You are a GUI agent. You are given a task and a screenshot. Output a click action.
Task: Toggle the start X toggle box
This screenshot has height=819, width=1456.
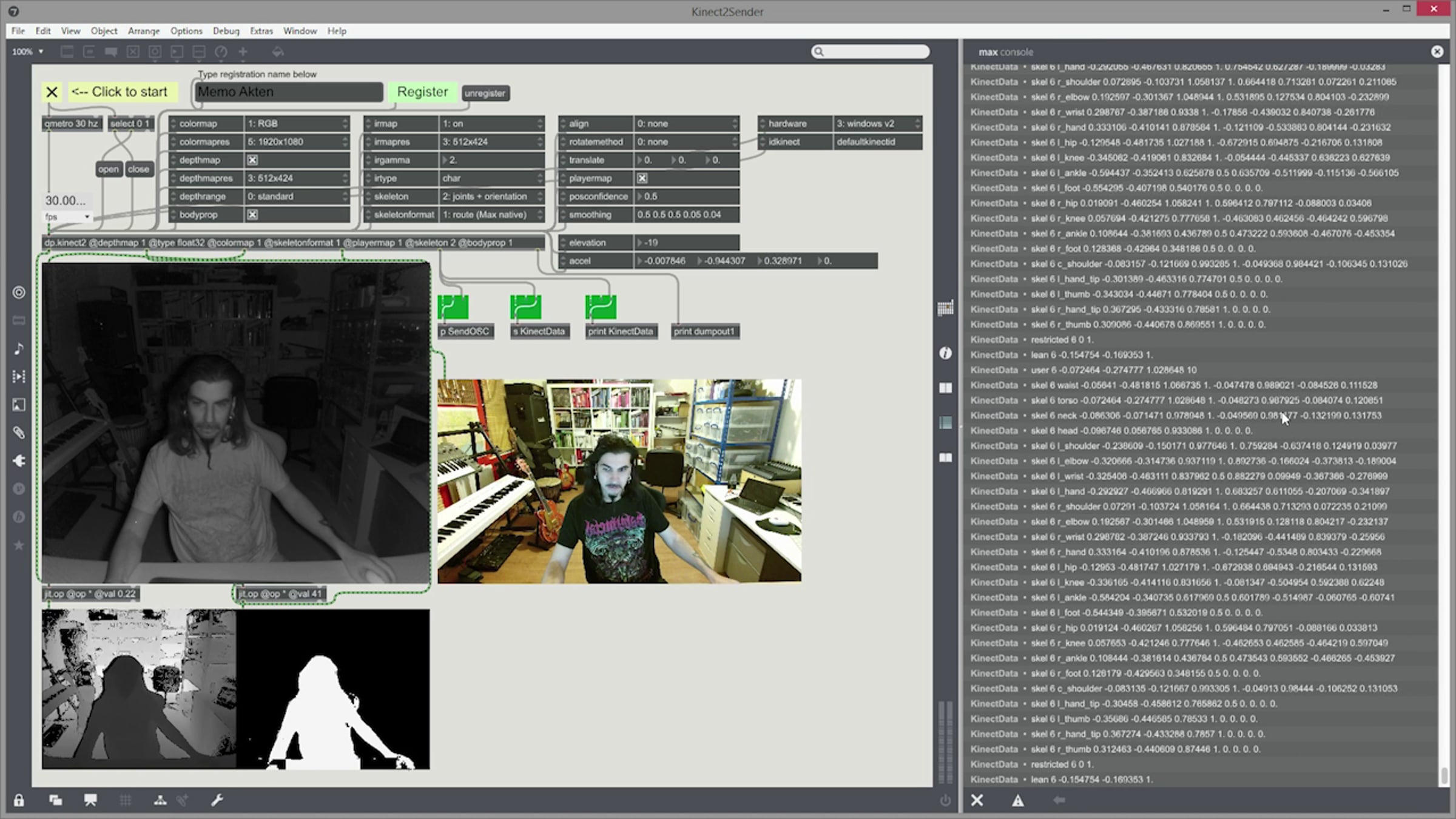(52, 92)
